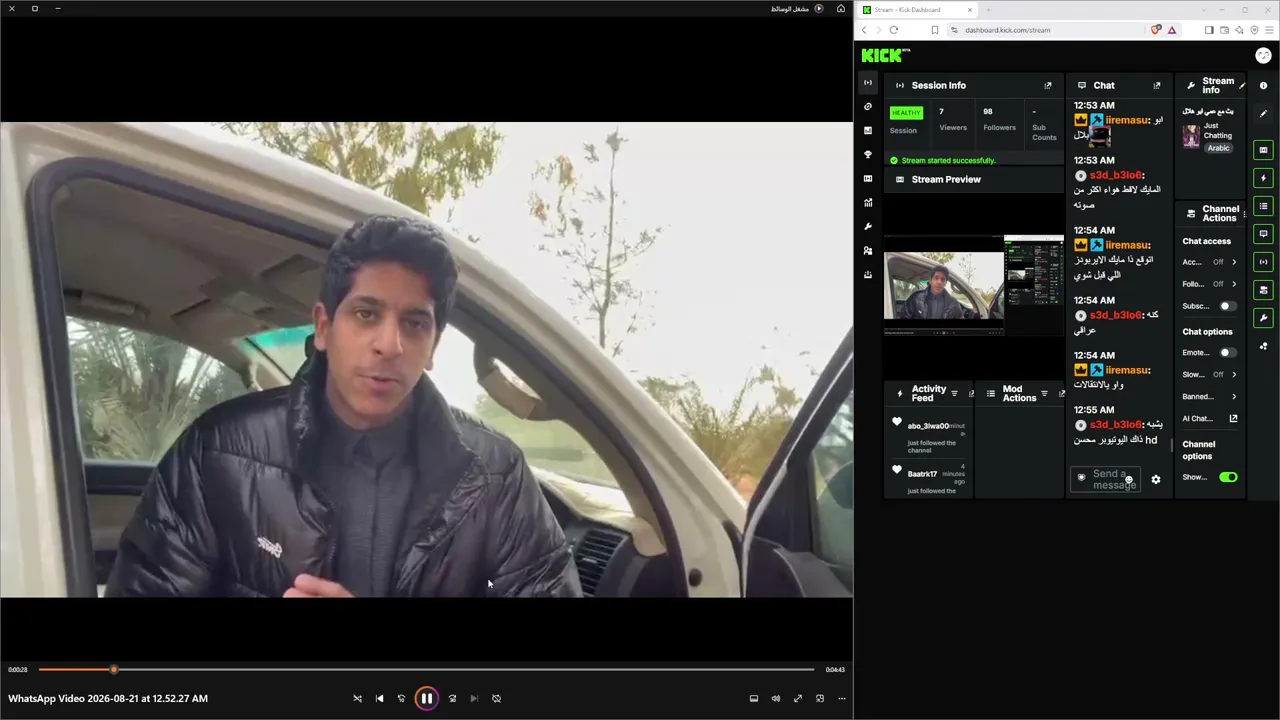This screenshot has height=720, width=1280.
Task: Open the media player volume control
Action: point(776,698)
